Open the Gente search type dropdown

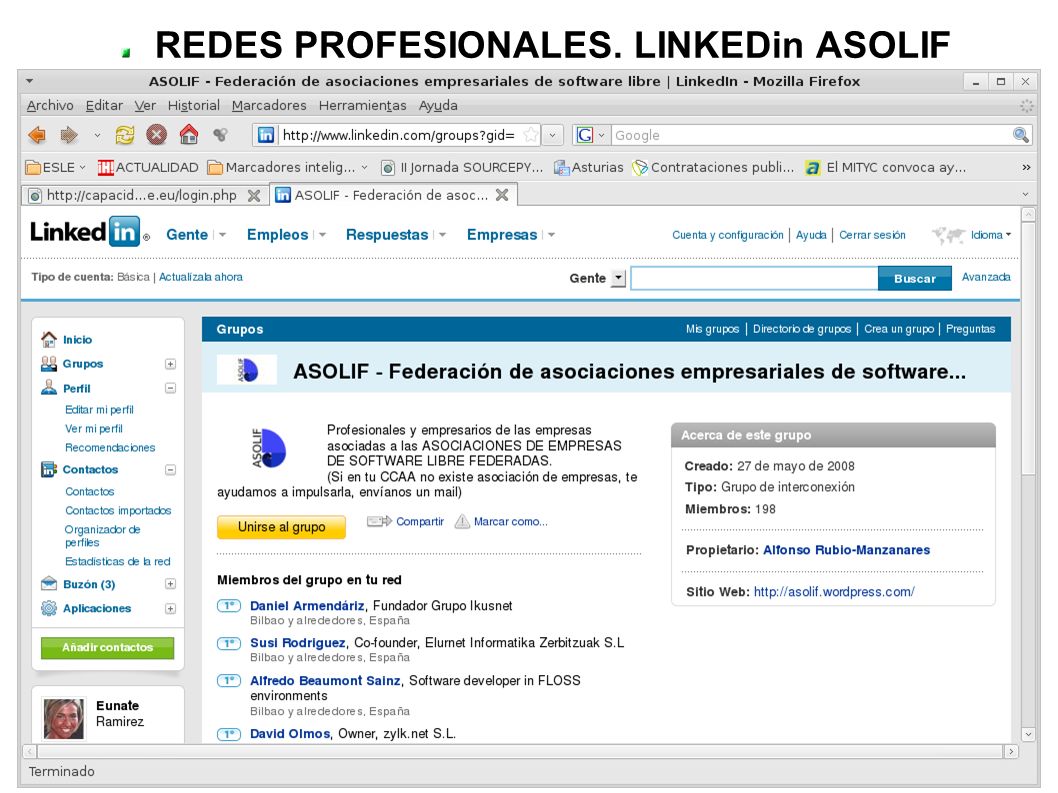(x=618, y=278)
